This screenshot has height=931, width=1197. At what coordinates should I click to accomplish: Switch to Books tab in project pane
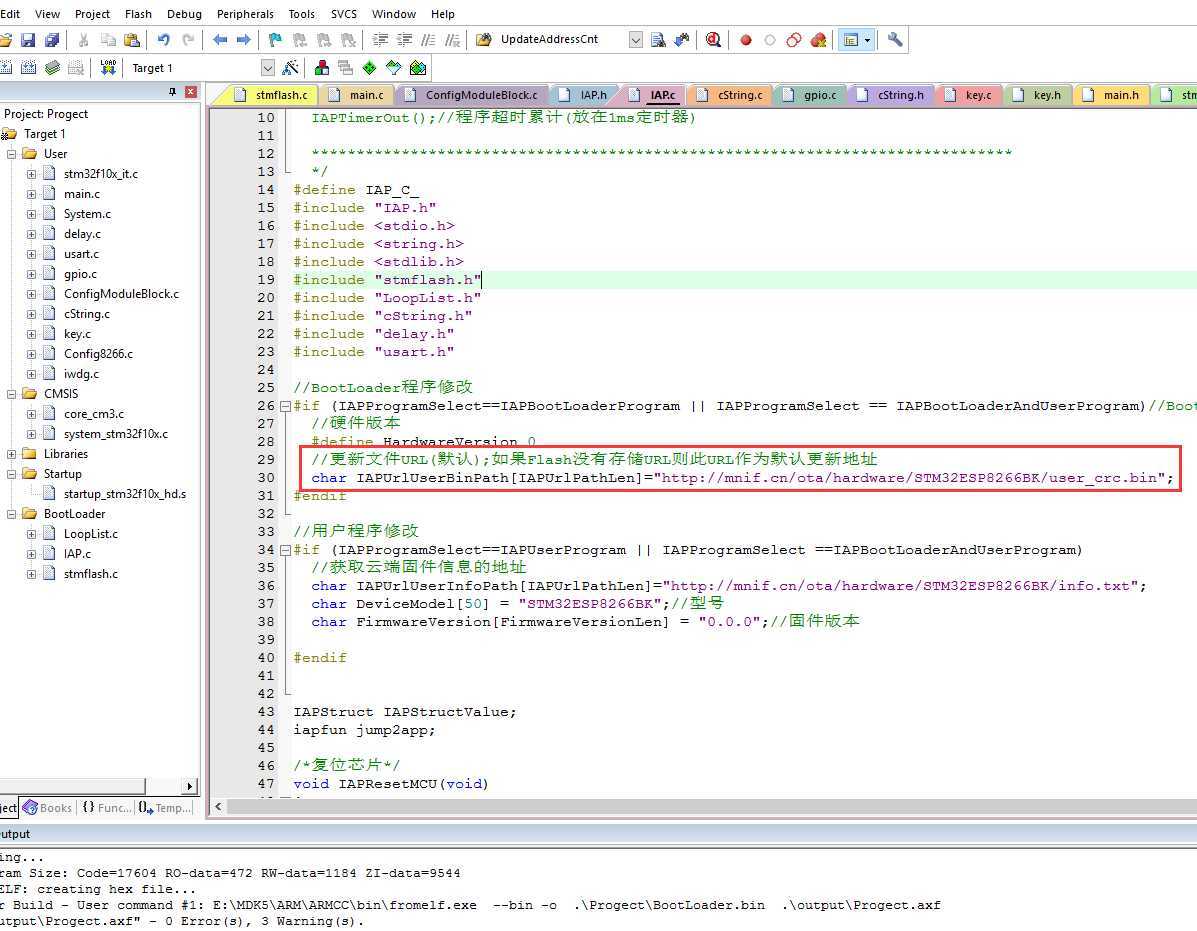click(47, 807)
